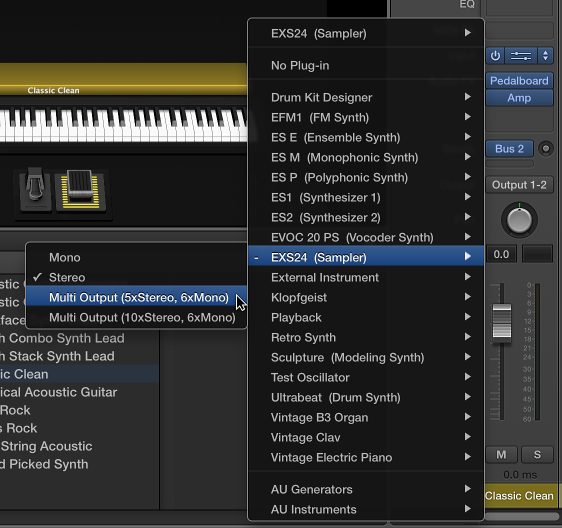Click the on-screen piano keyboard

point(124,125)
